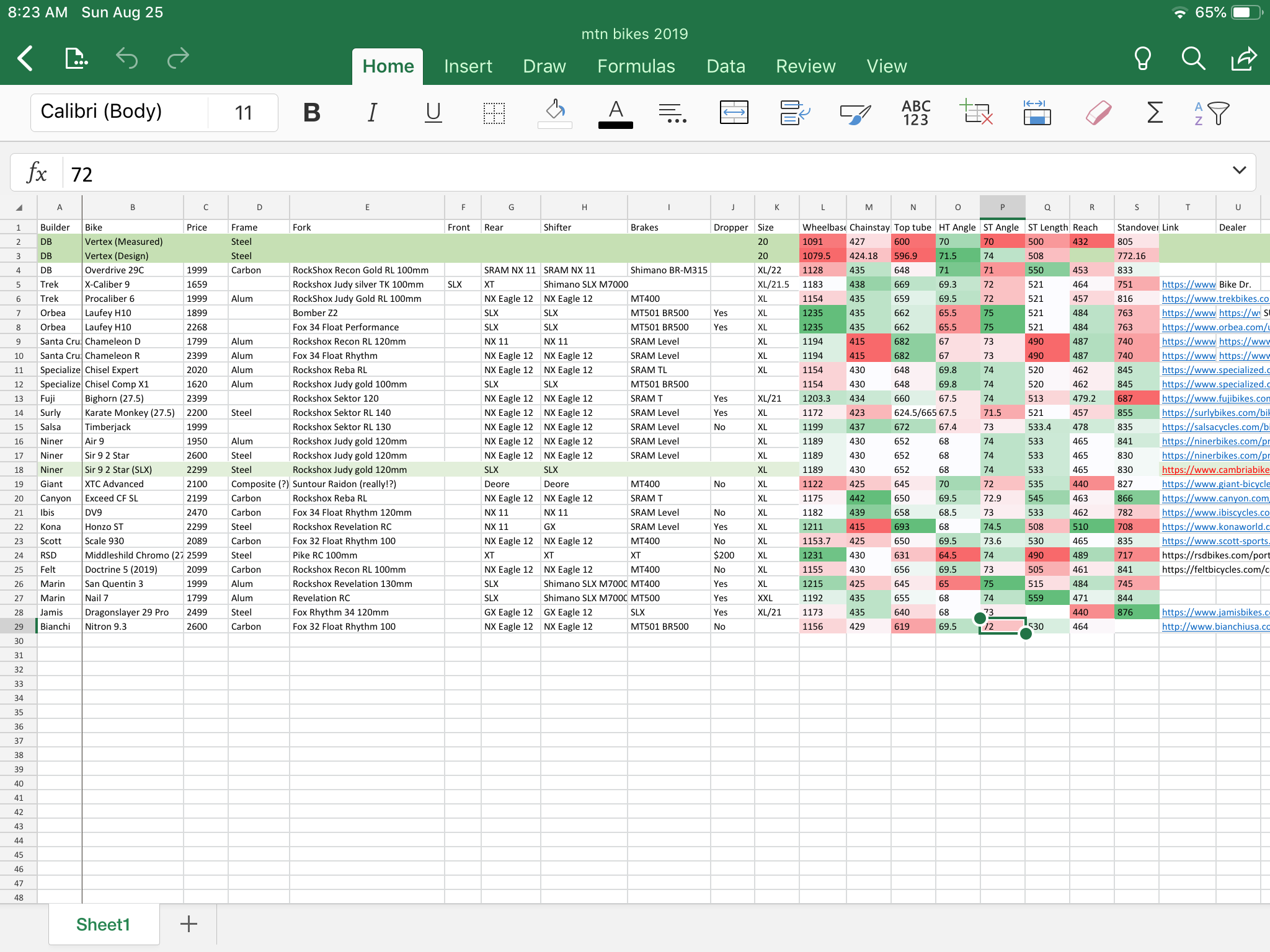
Task: Open sort and filter options
Action: (1211, 113)
